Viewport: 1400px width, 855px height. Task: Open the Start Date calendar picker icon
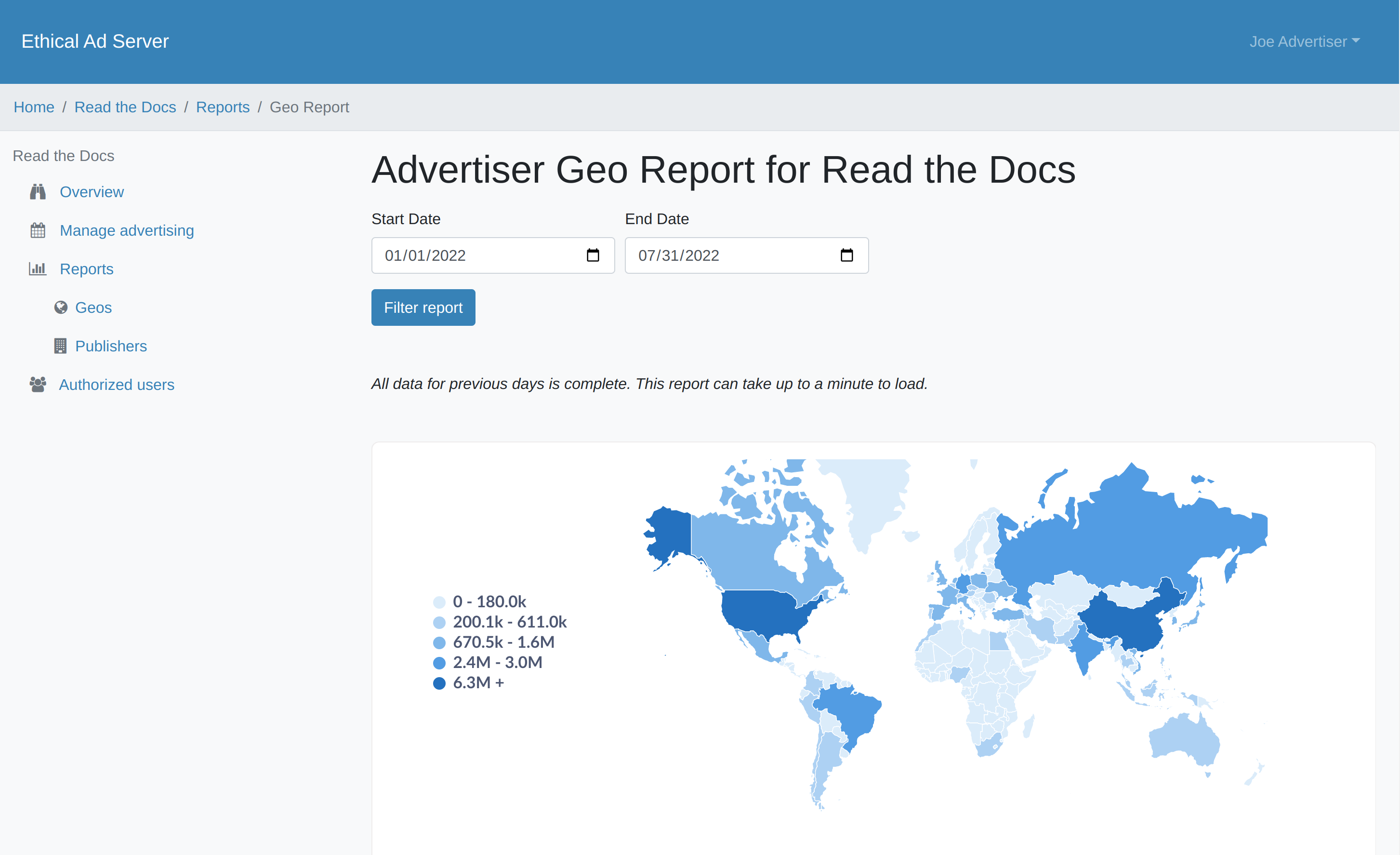pos(593,255)
